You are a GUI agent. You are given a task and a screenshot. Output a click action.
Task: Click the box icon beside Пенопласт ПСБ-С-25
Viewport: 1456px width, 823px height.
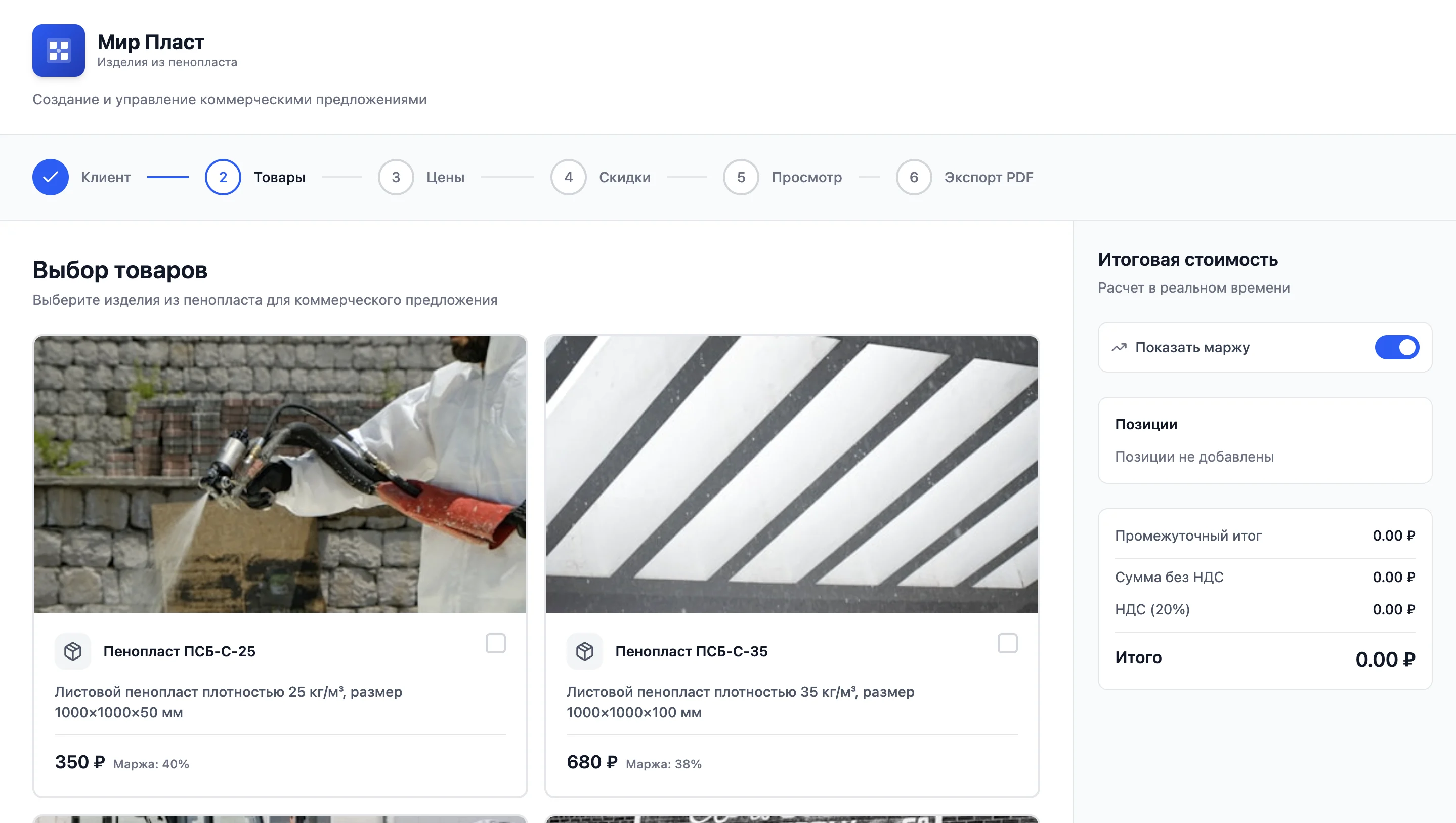pos(73,651)
